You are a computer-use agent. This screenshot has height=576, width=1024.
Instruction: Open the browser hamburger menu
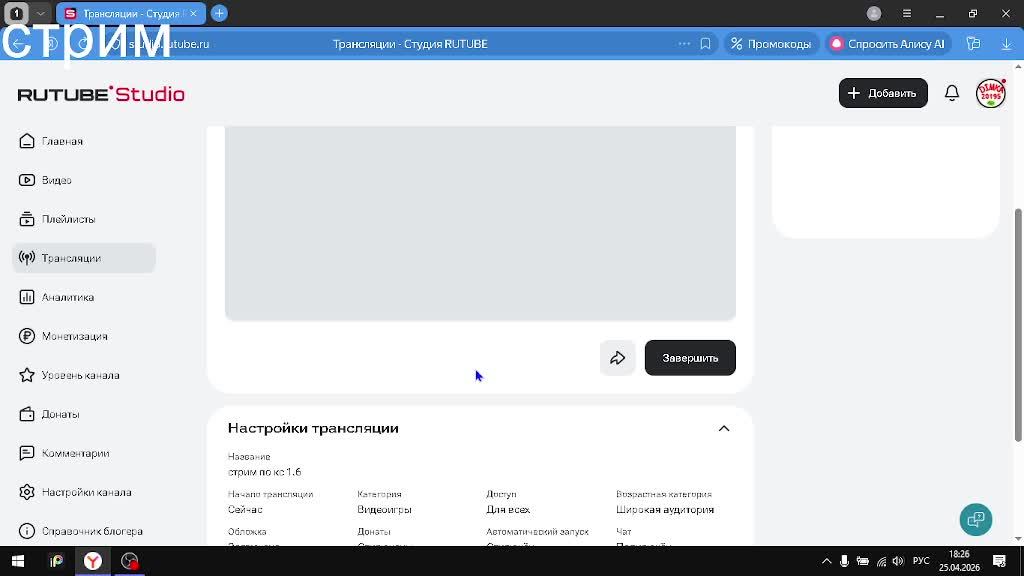click(x=906, y=13)
